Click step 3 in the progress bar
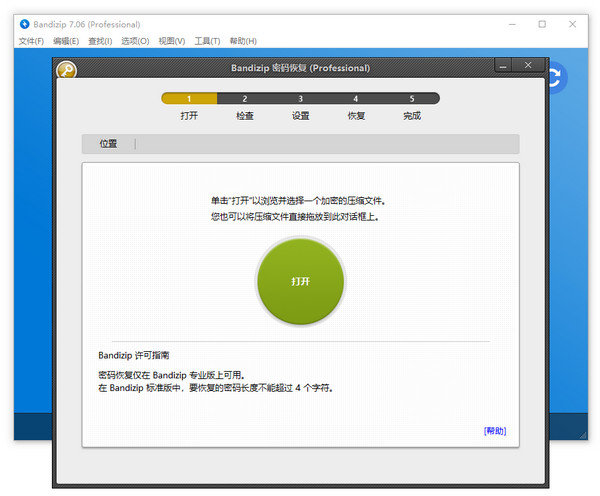The height and width of the screenshot is (496, 600). click(301, 98)
